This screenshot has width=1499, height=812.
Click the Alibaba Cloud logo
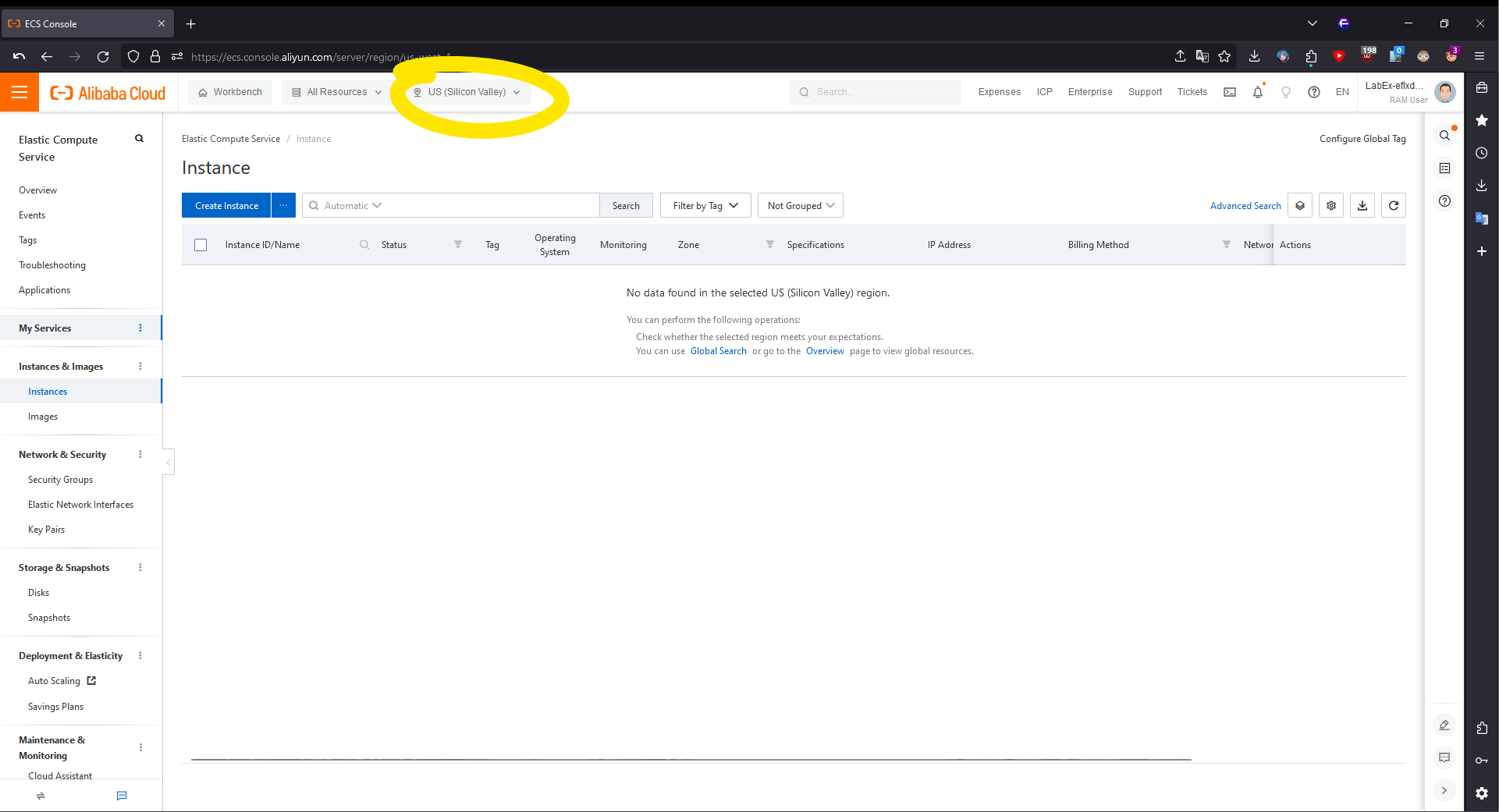[x=108, y=93]
